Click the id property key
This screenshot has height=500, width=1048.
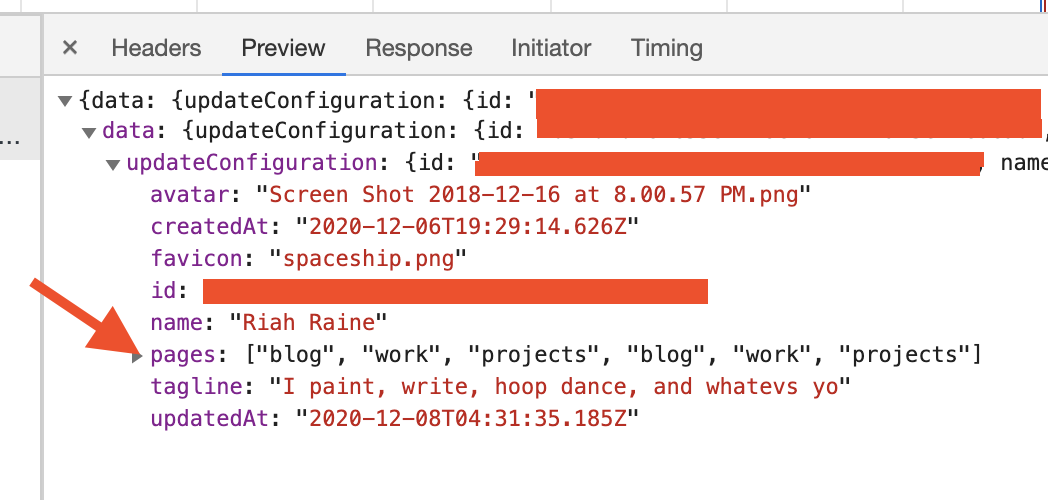point(164,291)
